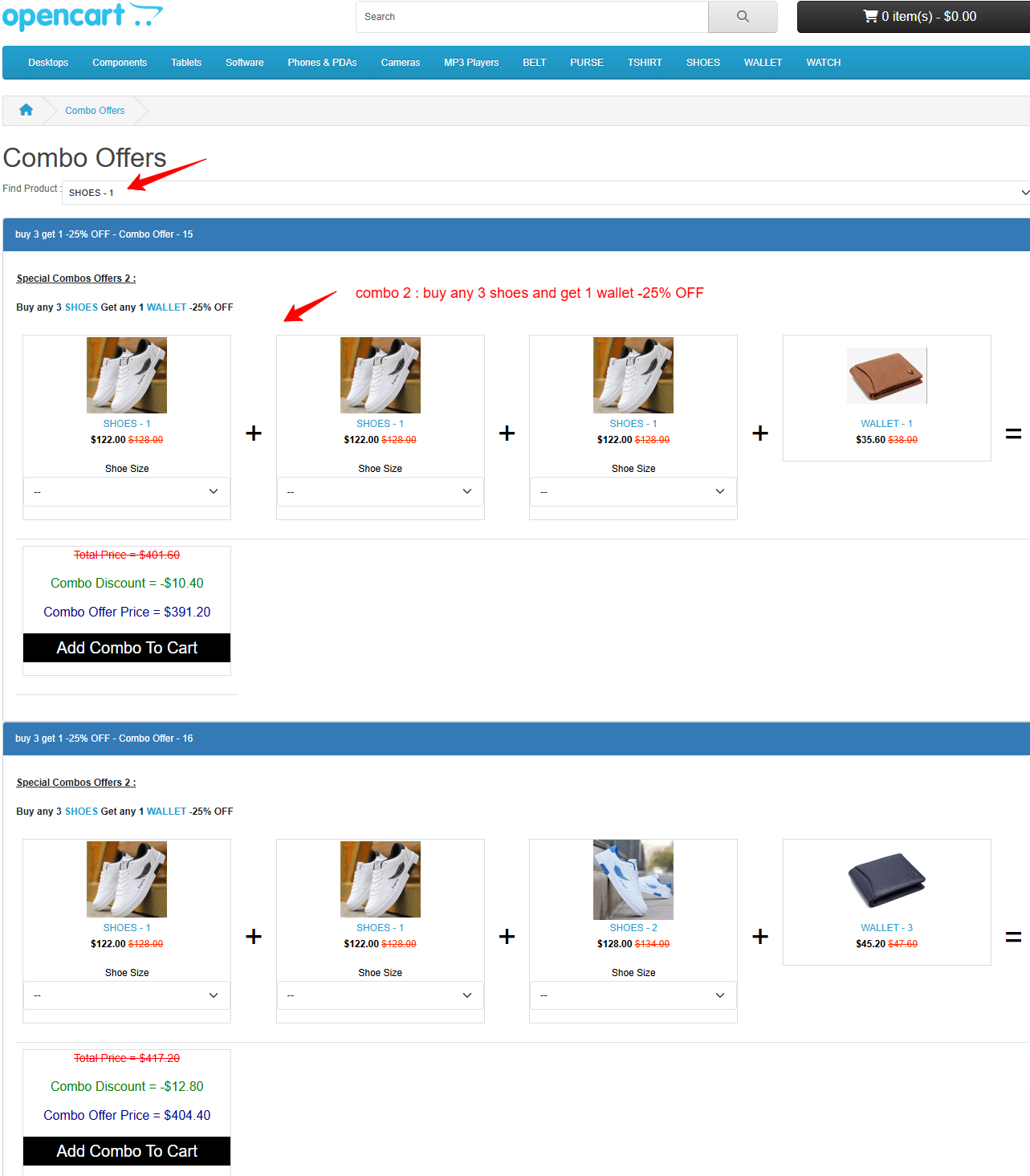Open first SHOES - 1 link in Combo 15
The width and height of the screenshot is (1030, 1176).
[x=127, y=424]
